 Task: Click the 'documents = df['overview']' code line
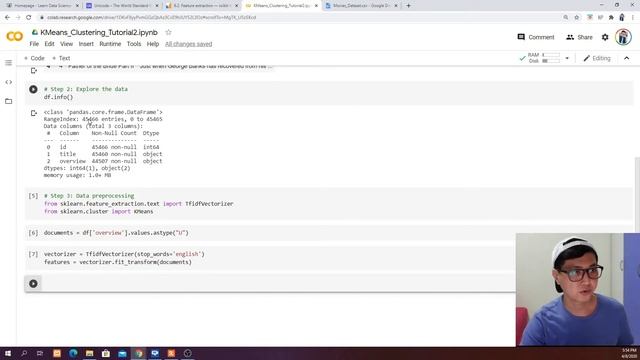pos(116,233)
